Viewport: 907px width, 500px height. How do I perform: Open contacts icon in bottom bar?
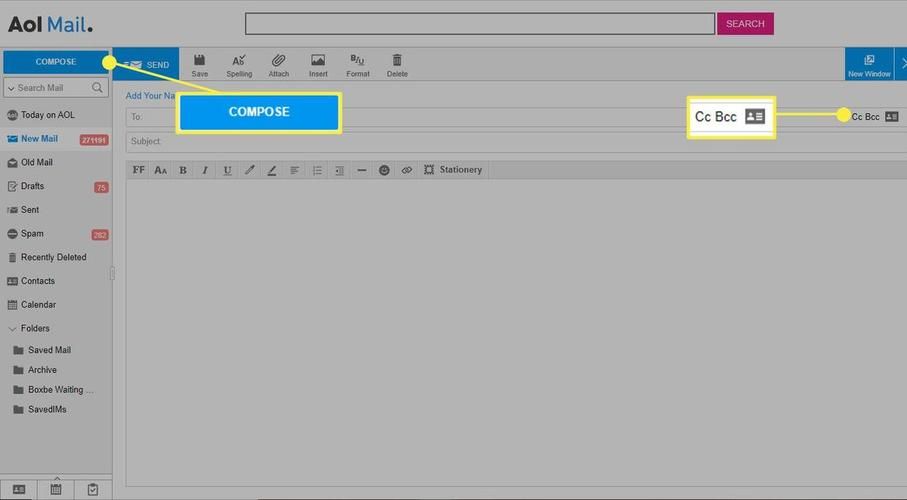click(x=19, y=490)
